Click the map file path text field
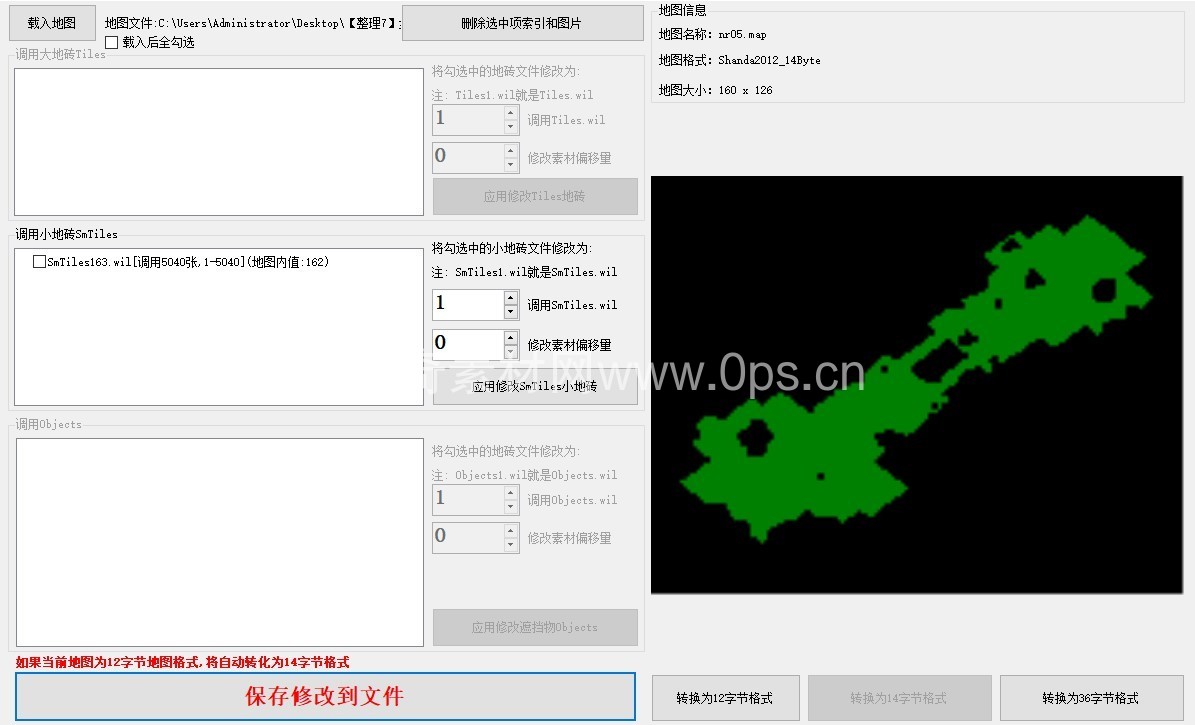The image size is (1195, 725). pos(252,22)
